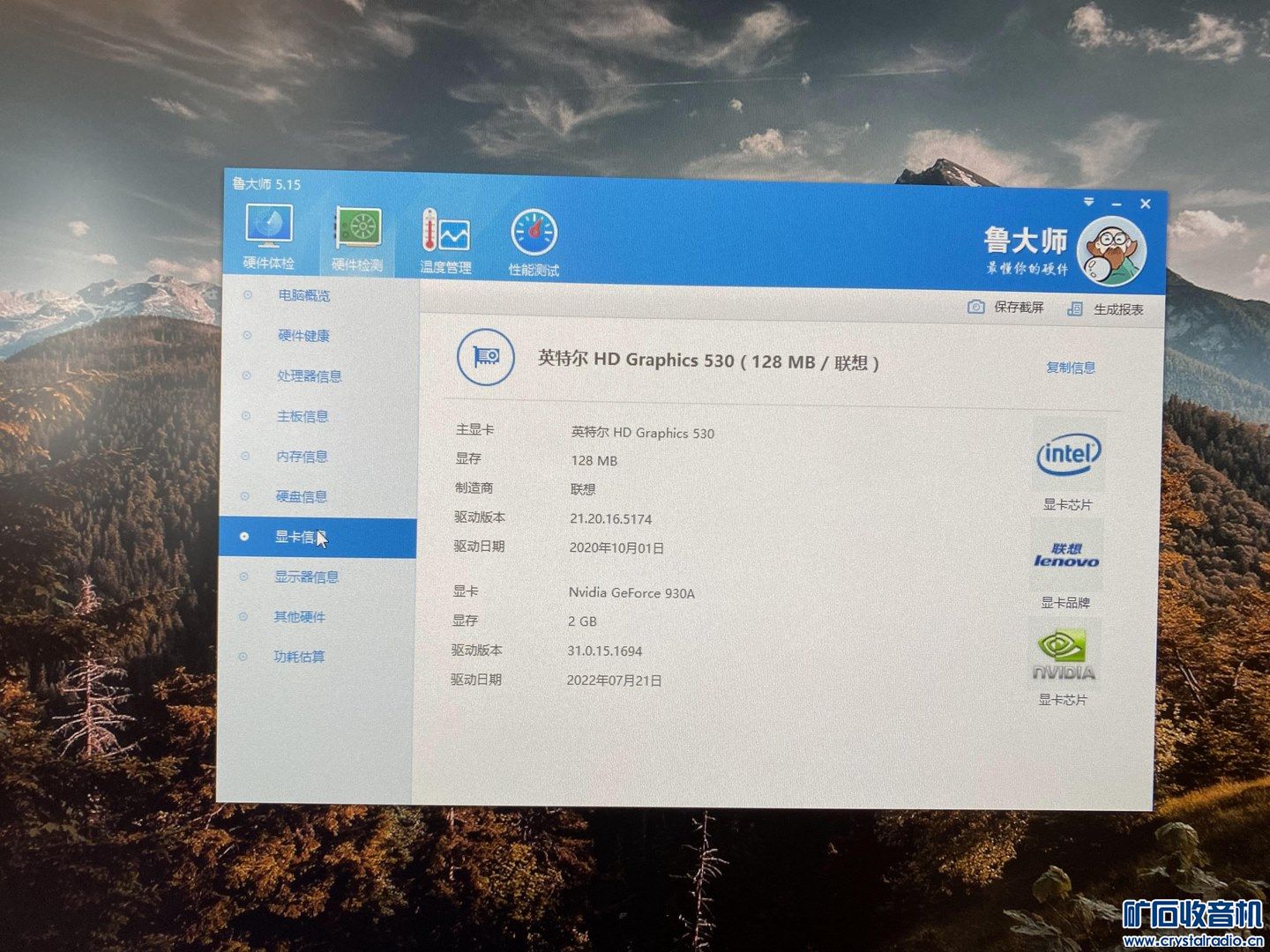Click the 鲁大师 mascot avatar
The image size is (1270, 952).
pos(1111,251)
